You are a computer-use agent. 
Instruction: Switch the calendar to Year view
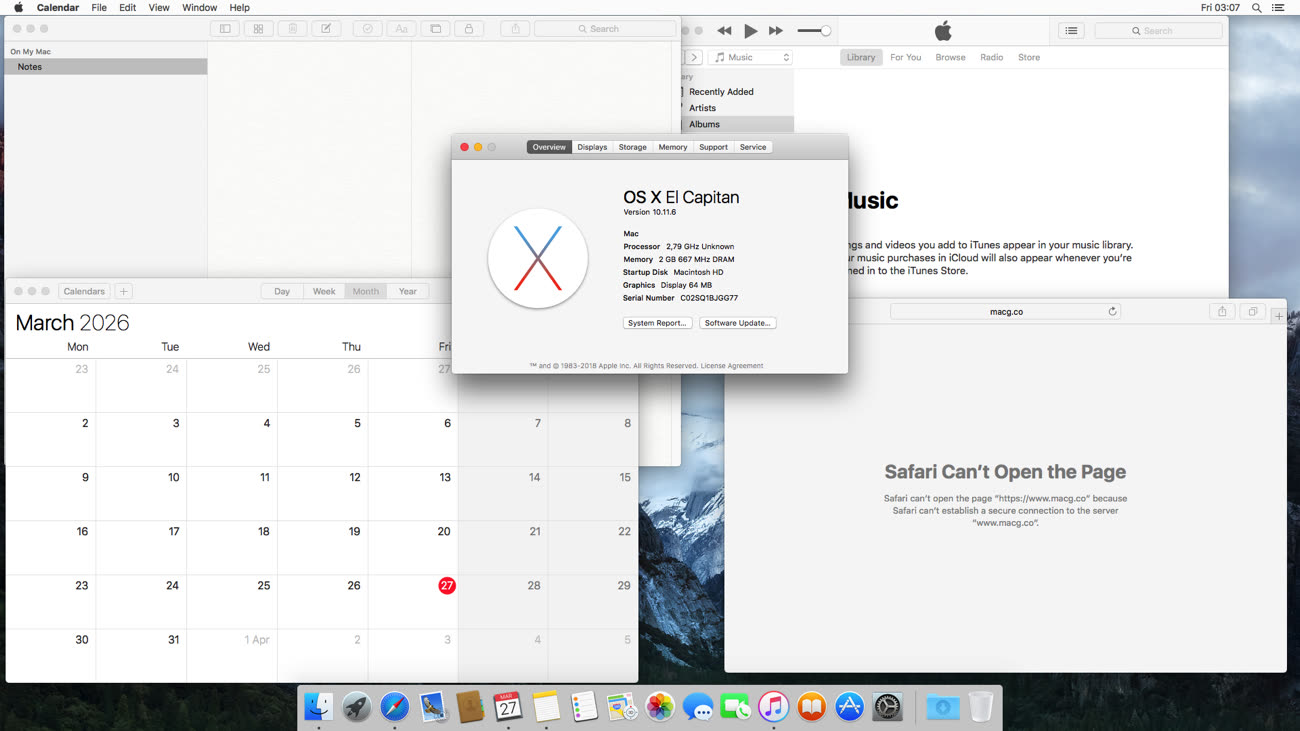coord(407,291)
